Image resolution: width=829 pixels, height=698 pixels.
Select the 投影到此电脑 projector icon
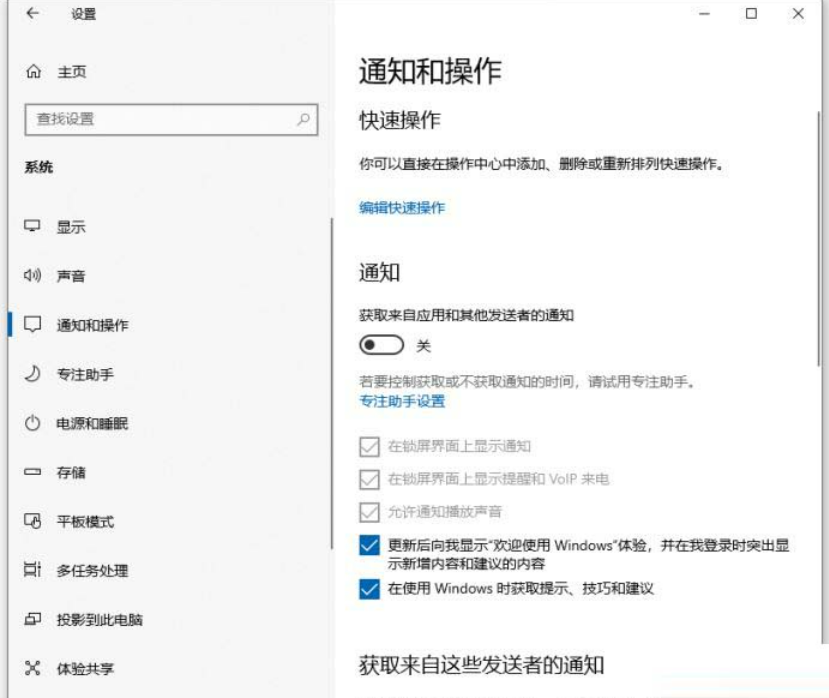[32, 619]
